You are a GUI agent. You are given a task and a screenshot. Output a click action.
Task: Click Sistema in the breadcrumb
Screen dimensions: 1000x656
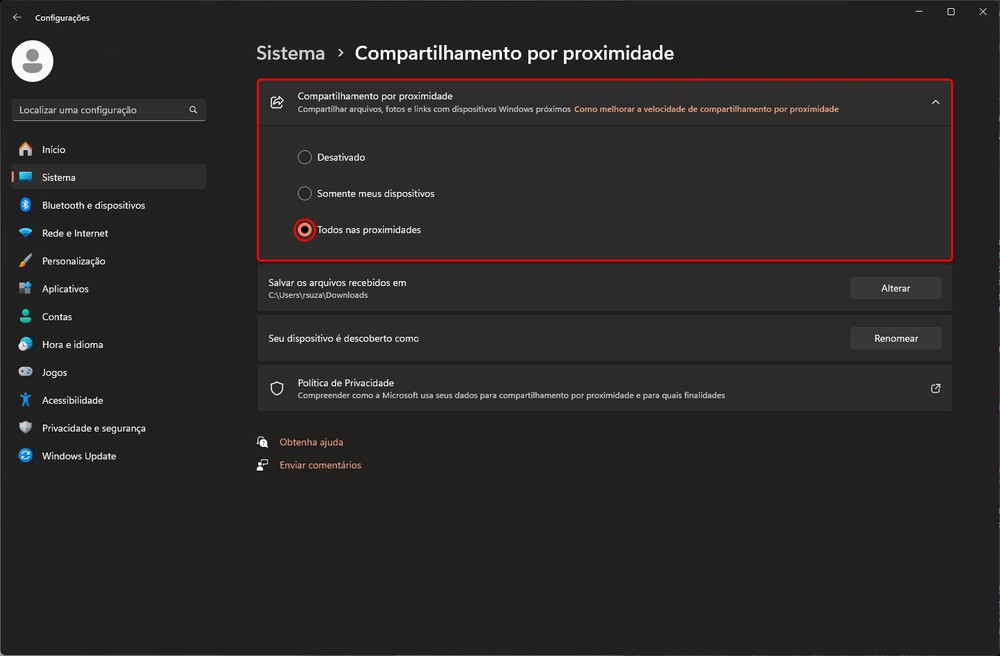click(290, 53)
